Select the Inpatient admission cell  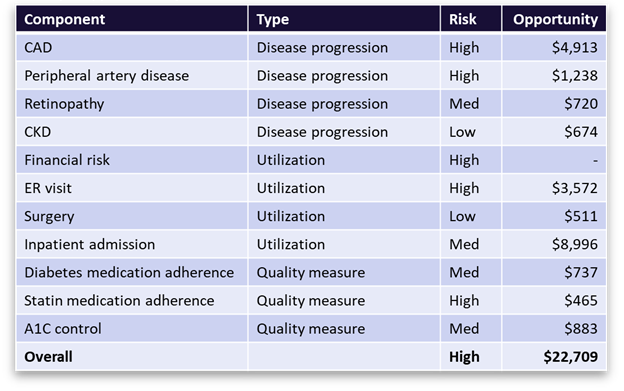132,244
